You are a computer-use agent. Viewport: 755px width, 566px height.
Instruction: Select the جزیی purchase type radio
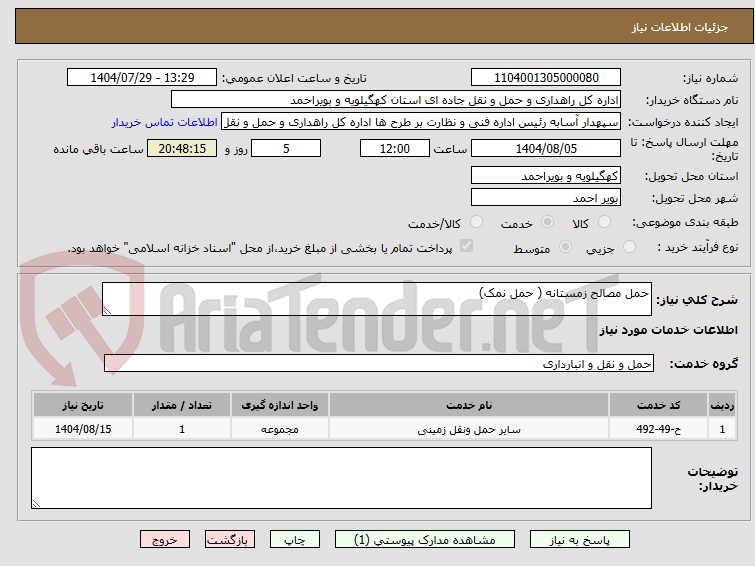[629, 247]
